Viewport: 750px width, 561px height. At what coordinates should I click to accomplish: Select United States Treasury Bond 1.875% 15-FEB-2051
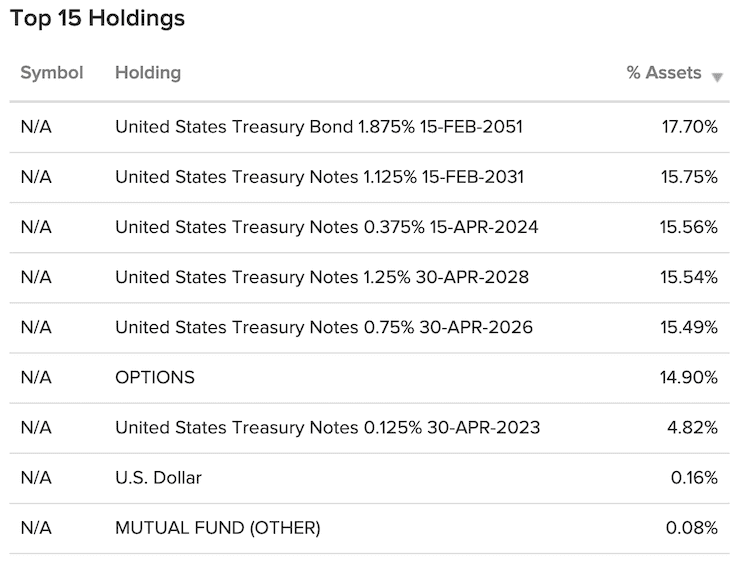tap(319, 127)
